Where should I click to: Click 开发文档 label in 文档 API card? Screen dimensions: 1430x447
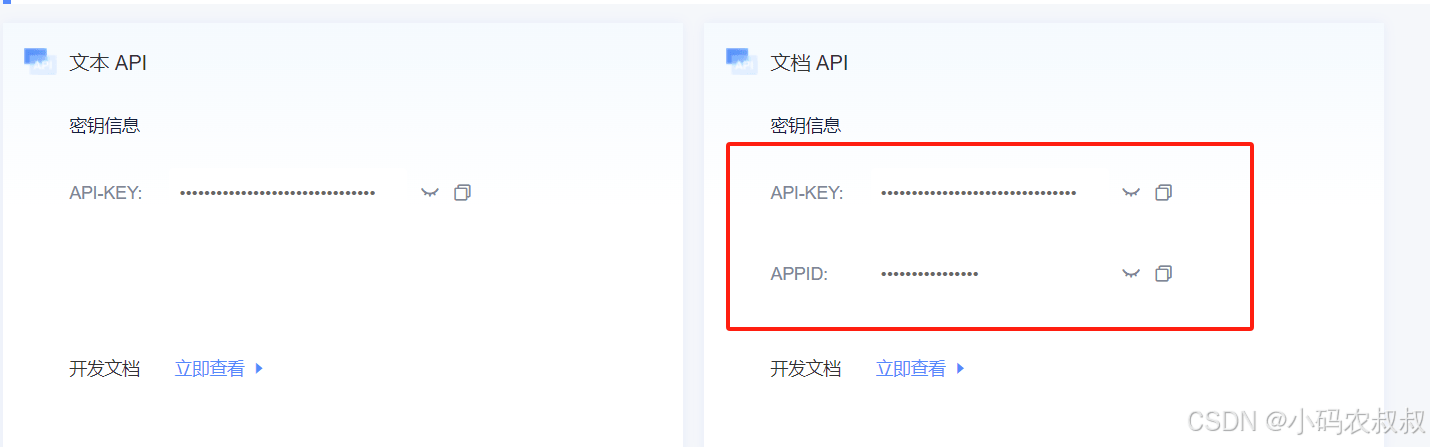click(x=805, y=369)
